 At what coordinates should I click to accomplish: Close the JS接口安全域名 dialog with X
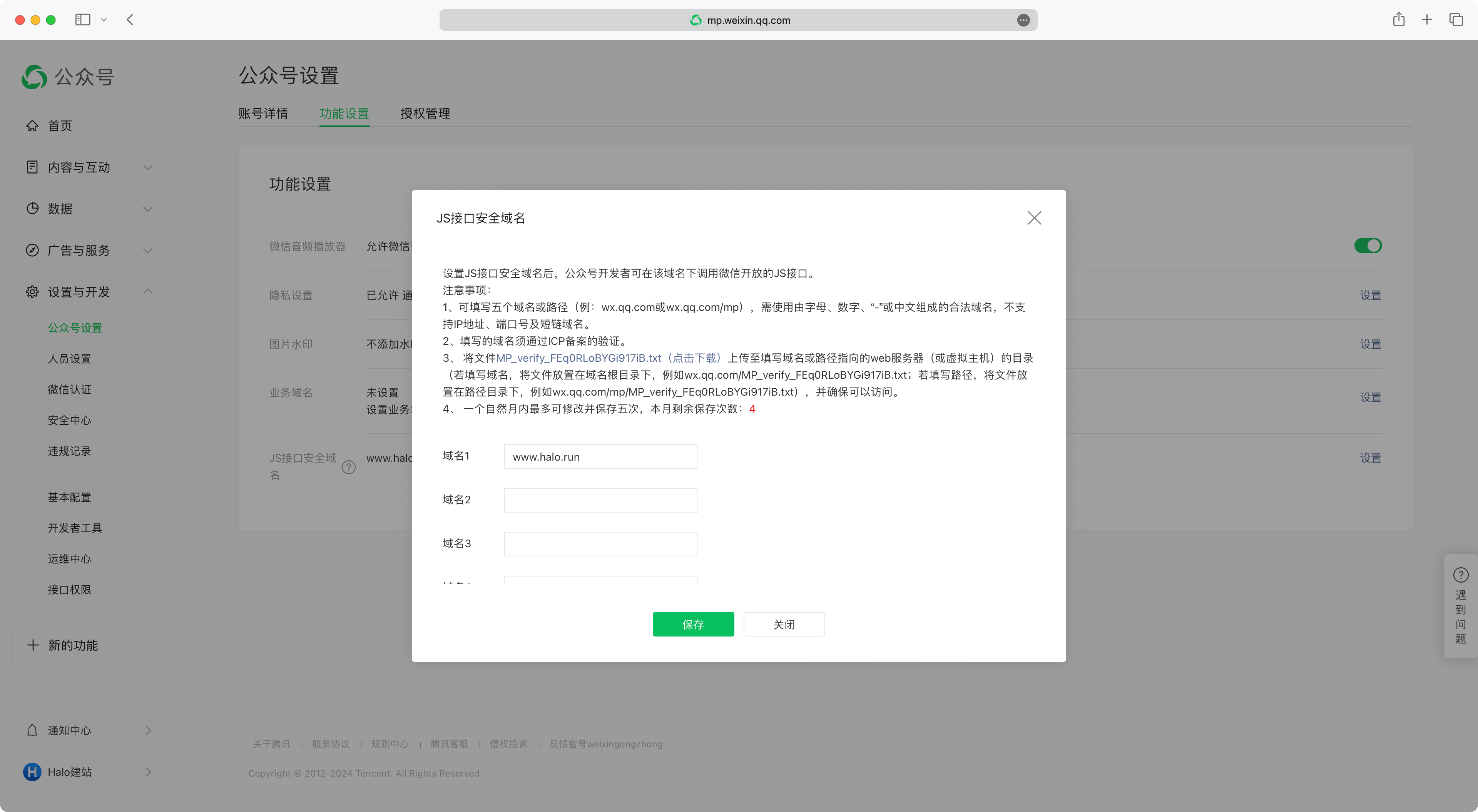coord(1034,218)
